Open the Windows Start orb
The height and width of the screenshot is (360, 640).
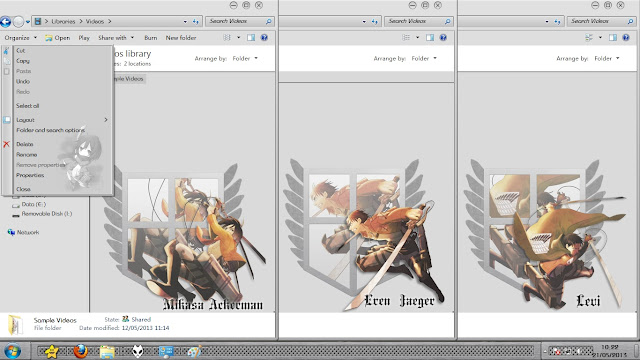(12, 351)
